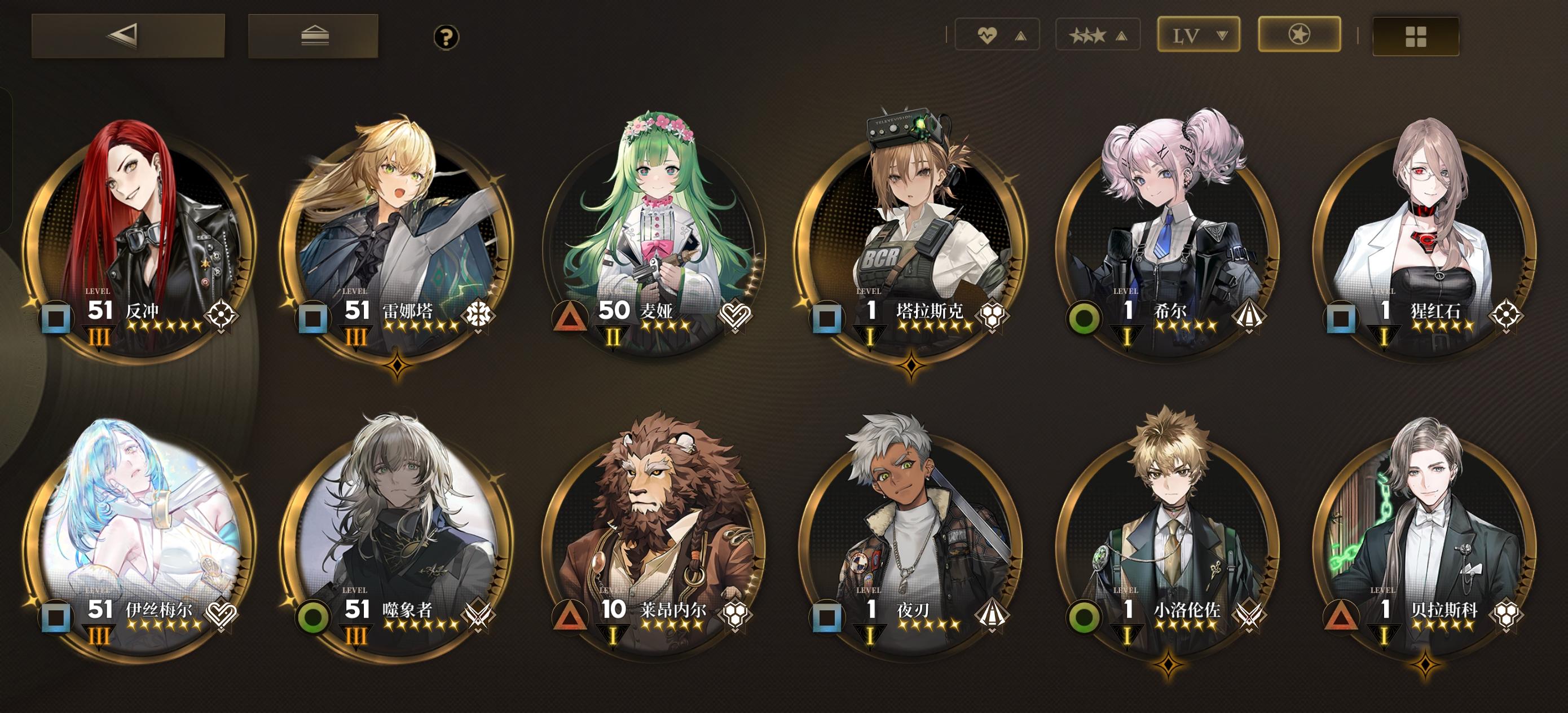Image resolution: width=1568 pixels, height=713 pixels.
Task: Click the arrow next to the heart sort
Action: click(1021, 37)
